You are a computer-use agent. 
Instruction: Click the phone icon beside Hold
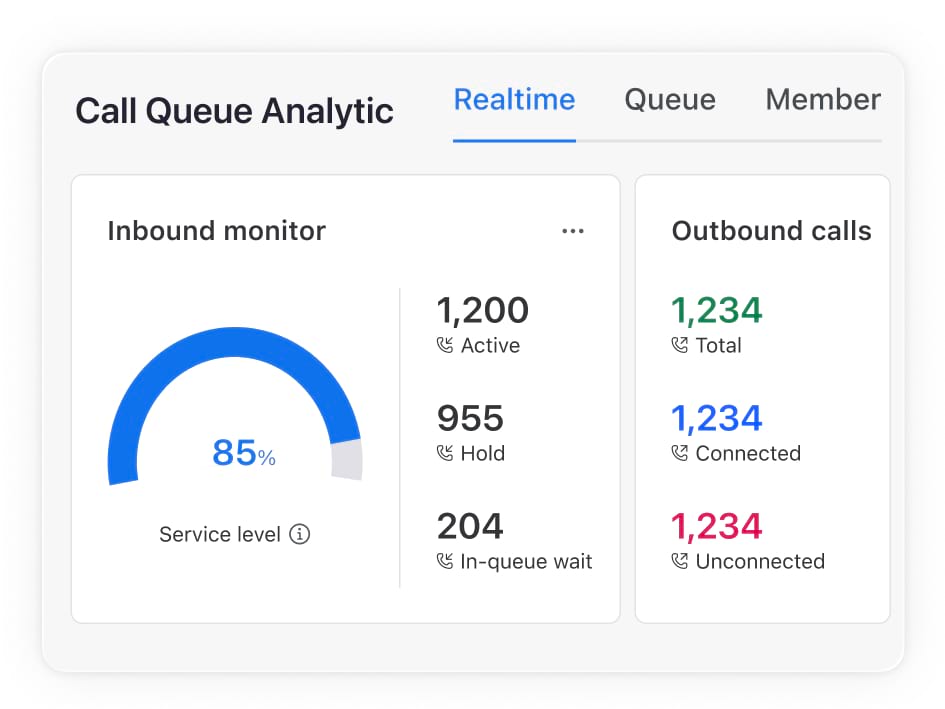(x=445, y=454)
